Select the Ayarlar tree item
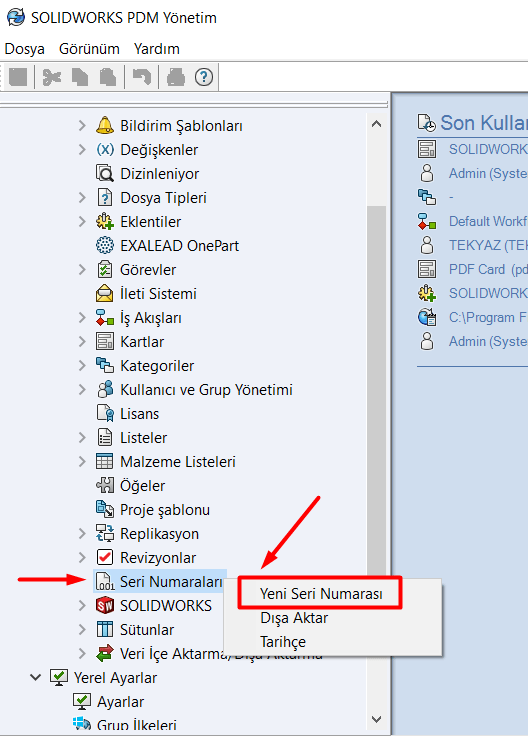This screenshot has width=528, height=737. click(120, 702)
